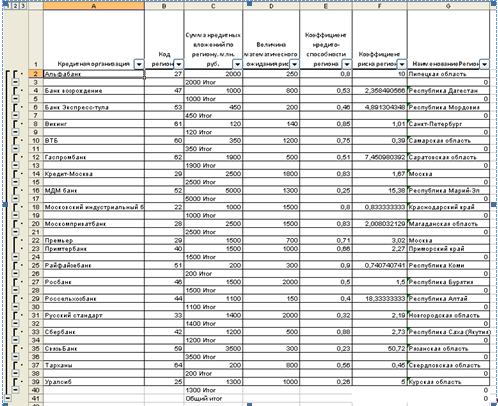The width and height of the screenshot is (498, 406).
Task: Collapse the group ending at row 7
Action: [x=15, y=115]
